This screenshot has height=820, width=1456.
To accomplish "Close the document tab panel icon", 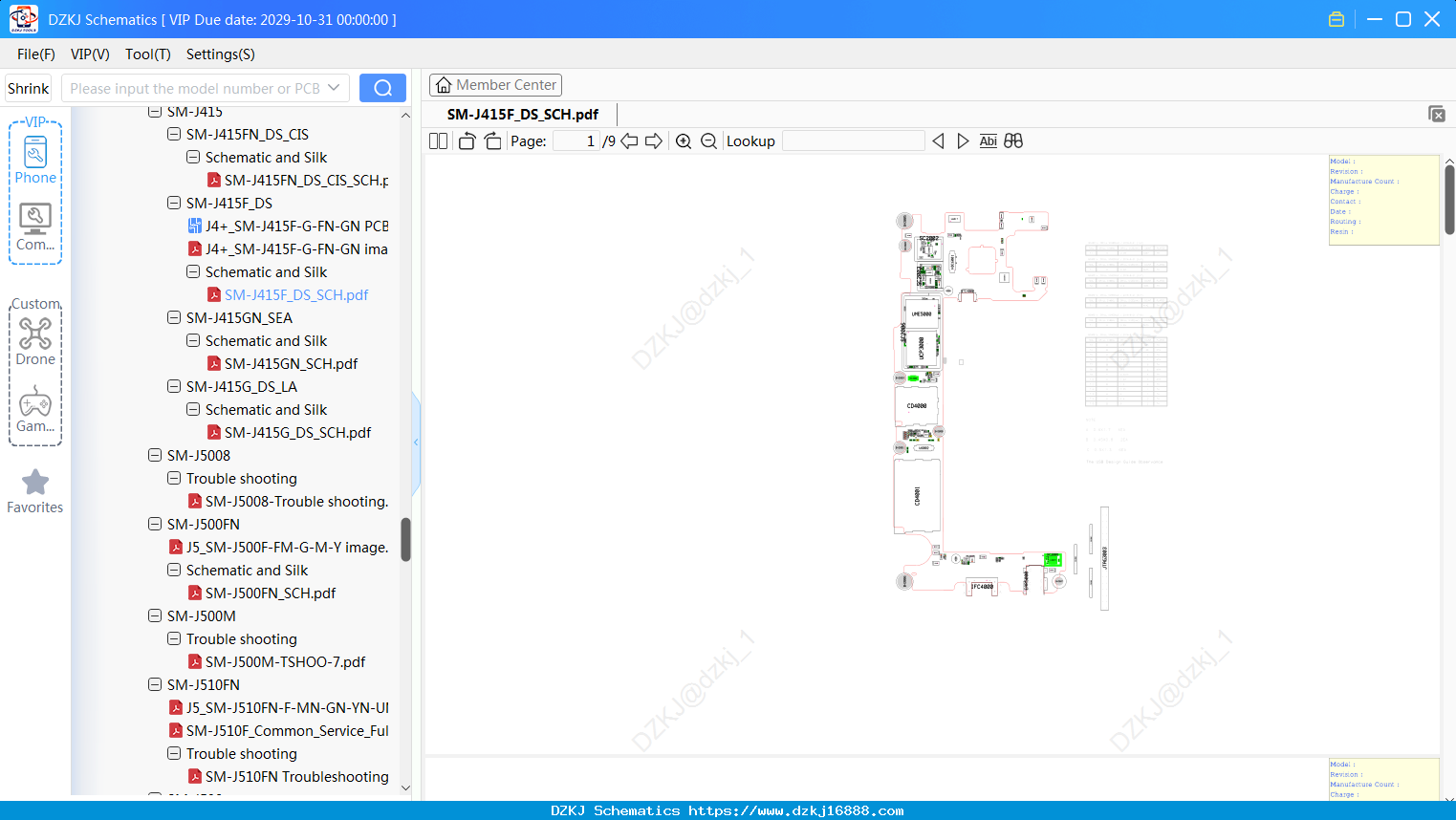I will (x=1437, y=114).
